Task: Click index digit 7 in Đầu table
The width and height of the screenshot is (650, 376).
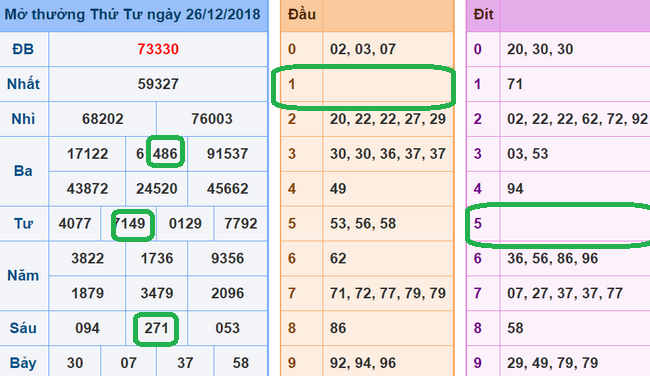Action: [x=292, y=293]
